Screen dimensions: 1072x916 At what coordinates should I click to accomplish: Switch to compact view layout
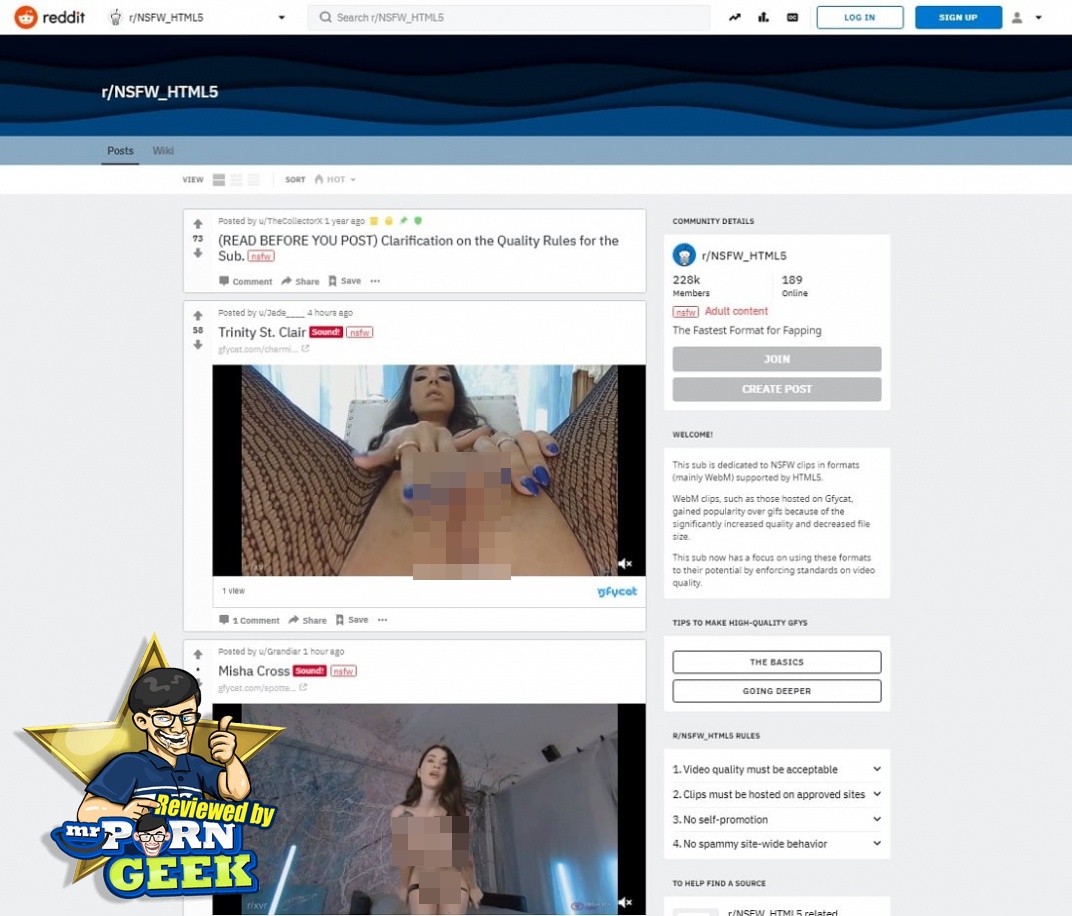click(x=253, y=180)
